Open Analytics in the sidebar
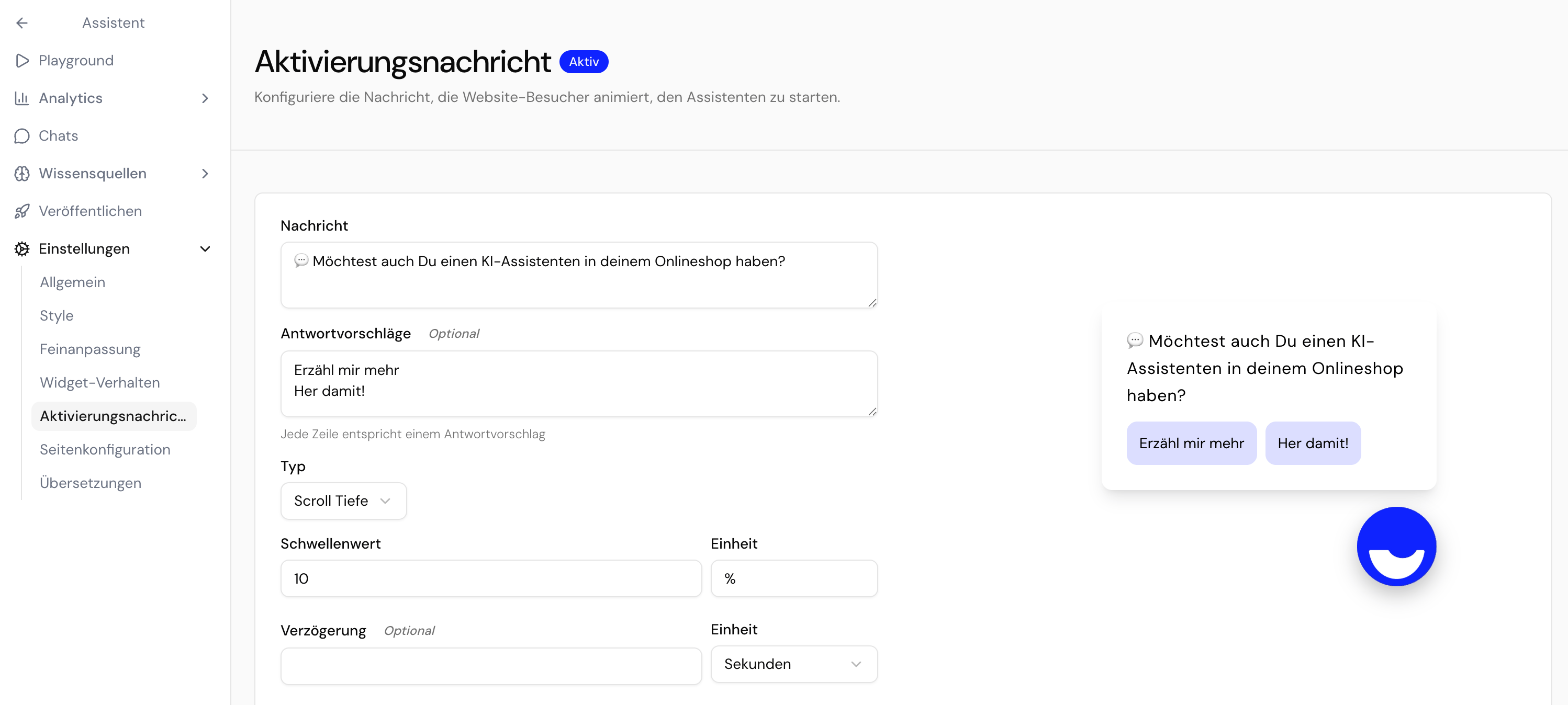This screenshot has width=1568, height=705. pos(71,98)
